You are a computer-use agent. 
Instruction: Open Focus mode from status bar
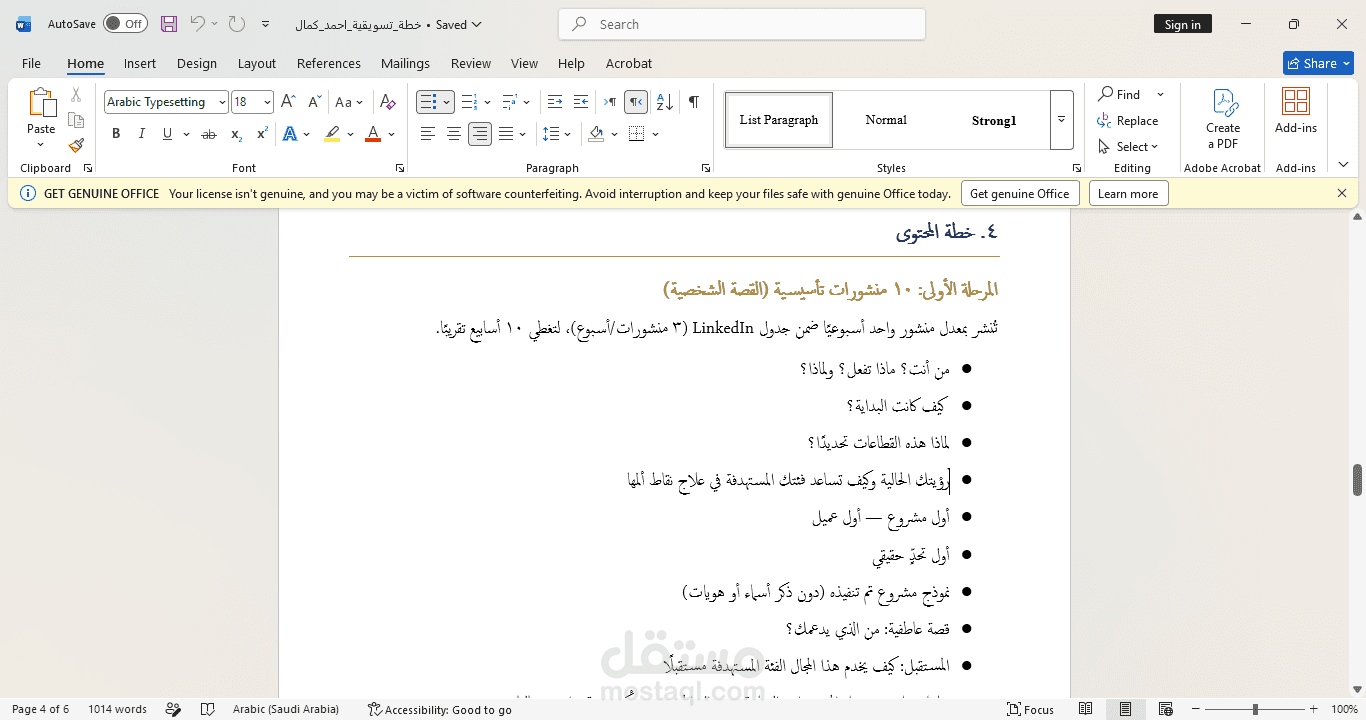click(1030, 709)
